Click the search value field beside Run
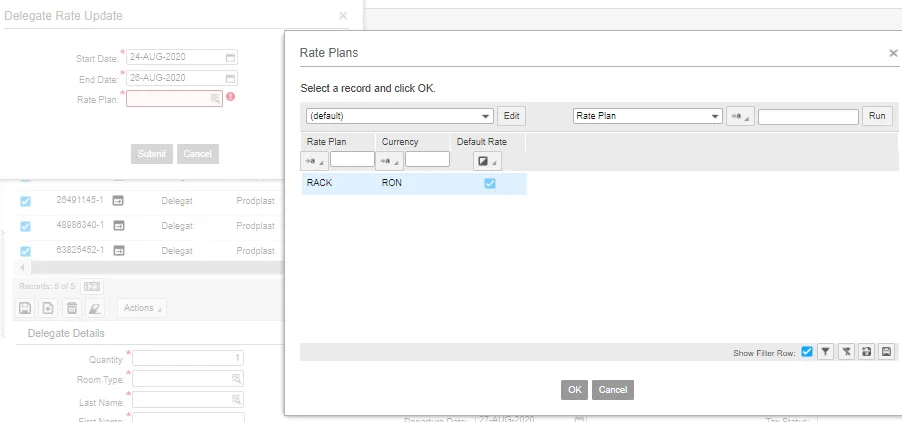Viewport: 902px width, 422px height. point(808,116)
